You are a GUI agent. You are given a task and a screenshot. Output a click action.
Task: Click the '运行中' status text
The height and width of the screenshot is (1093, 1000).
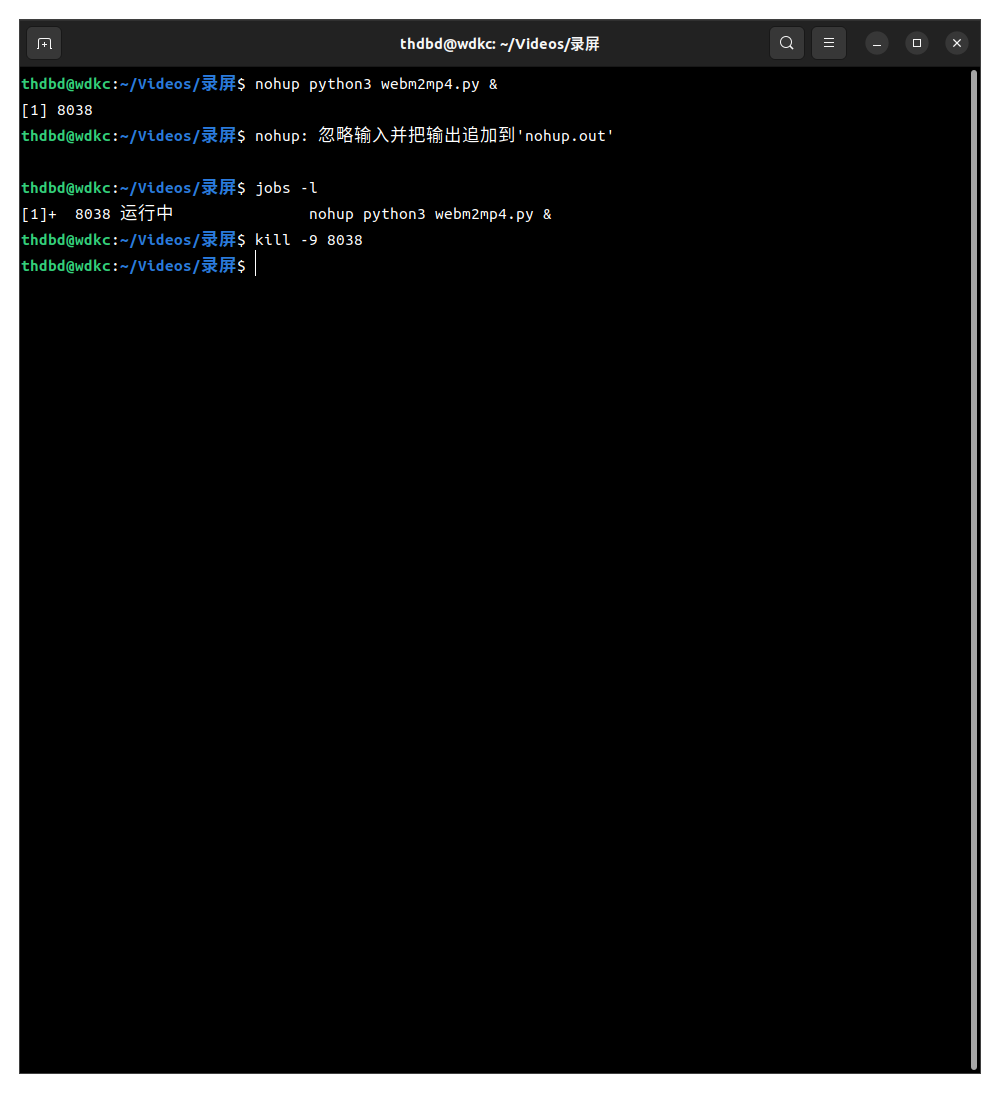[146, 213]
